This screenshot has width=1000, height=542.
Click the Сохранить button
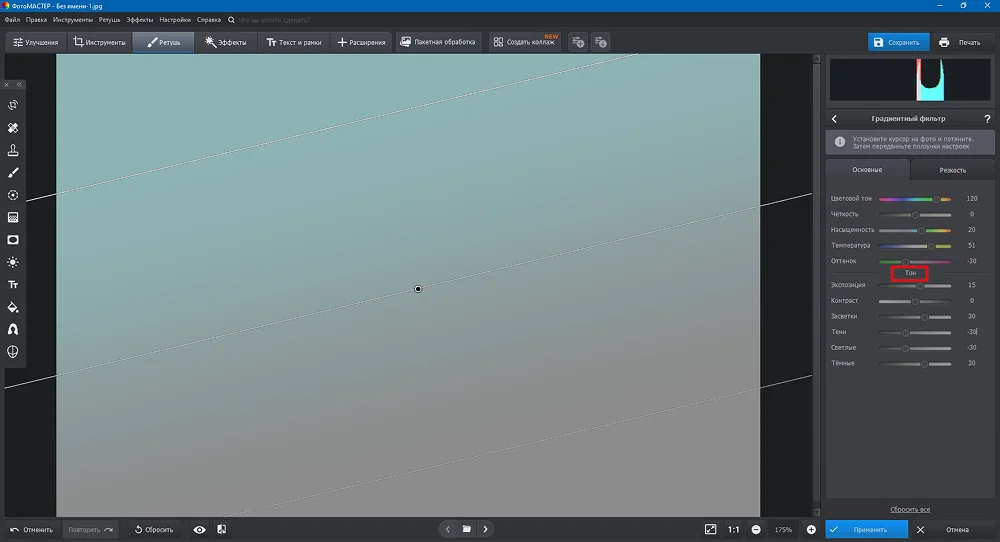898,42
